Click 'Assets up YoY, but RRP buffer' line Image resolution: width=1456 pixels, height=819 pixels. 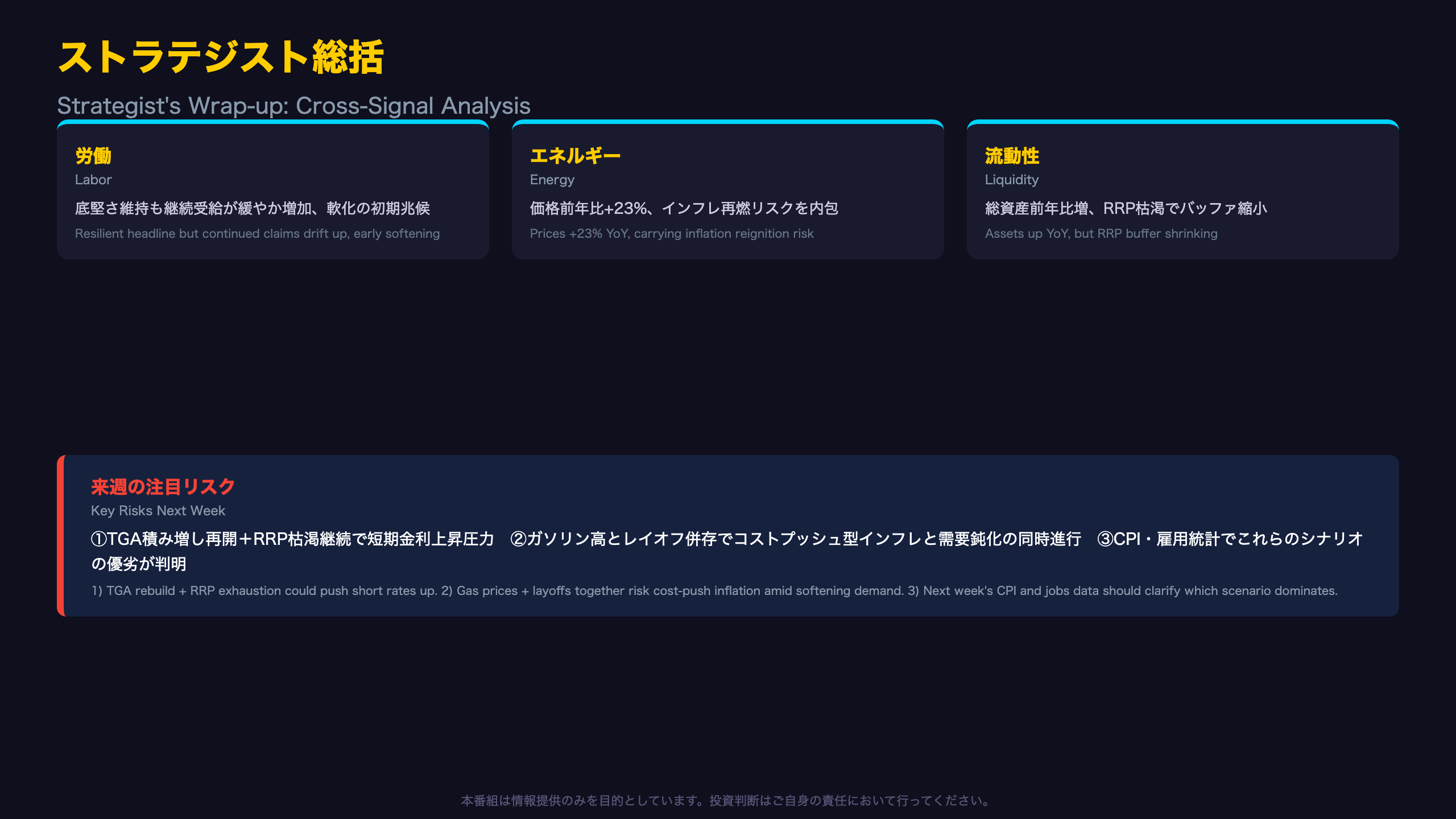tap(1101, 234)
